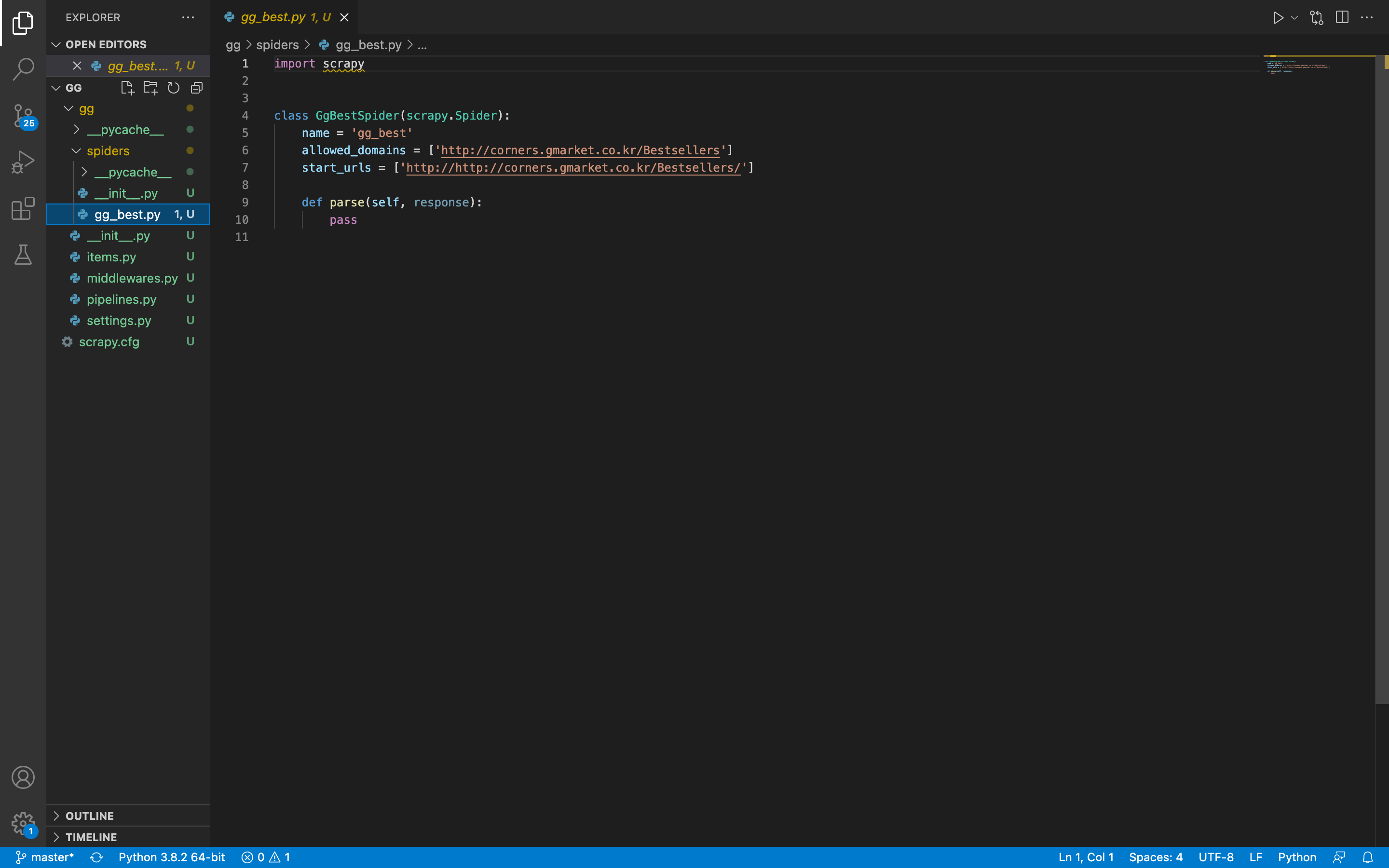Synchronize changes icon in status bar

pos(96,857)
